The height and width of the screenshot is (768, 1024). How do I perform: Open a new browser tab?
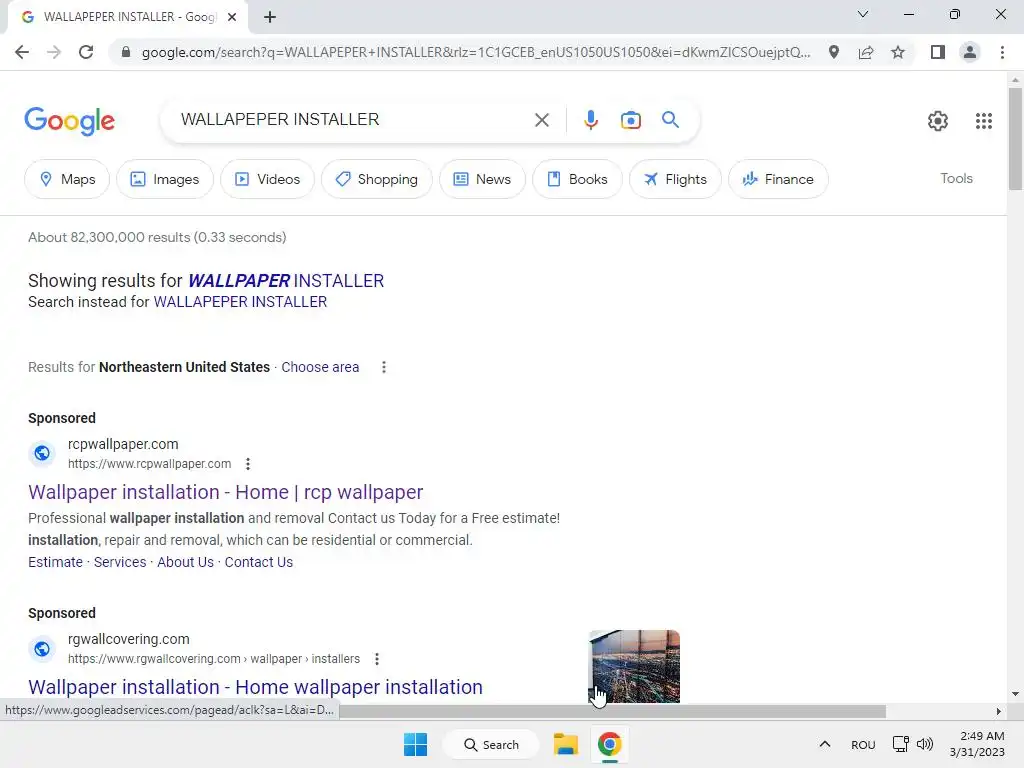coord(270,17)
